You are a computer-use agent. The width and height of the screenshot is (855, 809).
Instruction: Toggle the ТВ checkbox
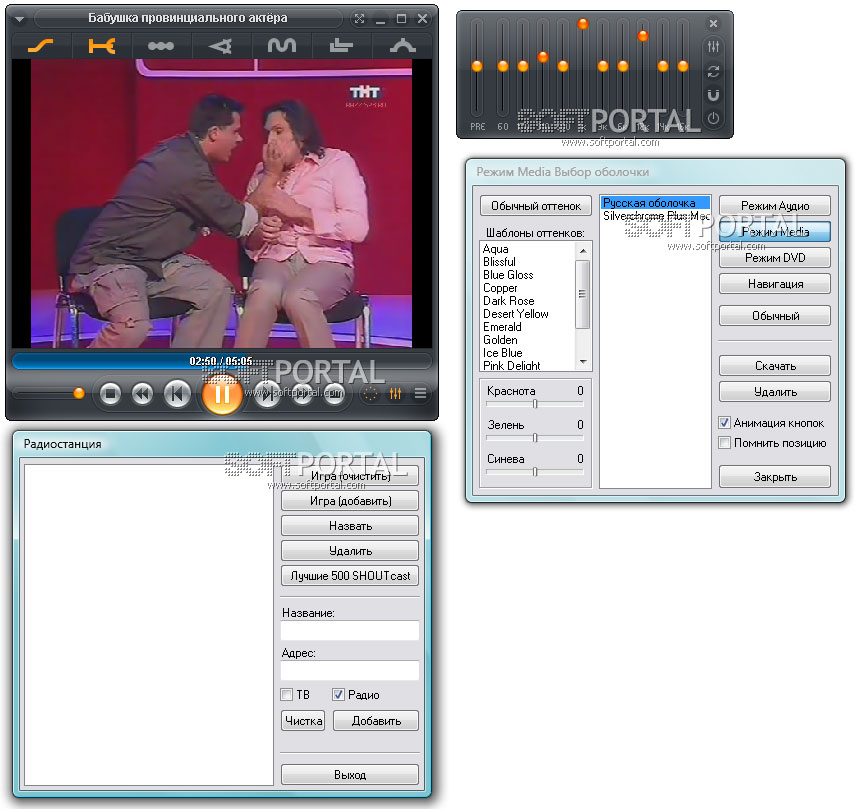click(x=286, y=695)
